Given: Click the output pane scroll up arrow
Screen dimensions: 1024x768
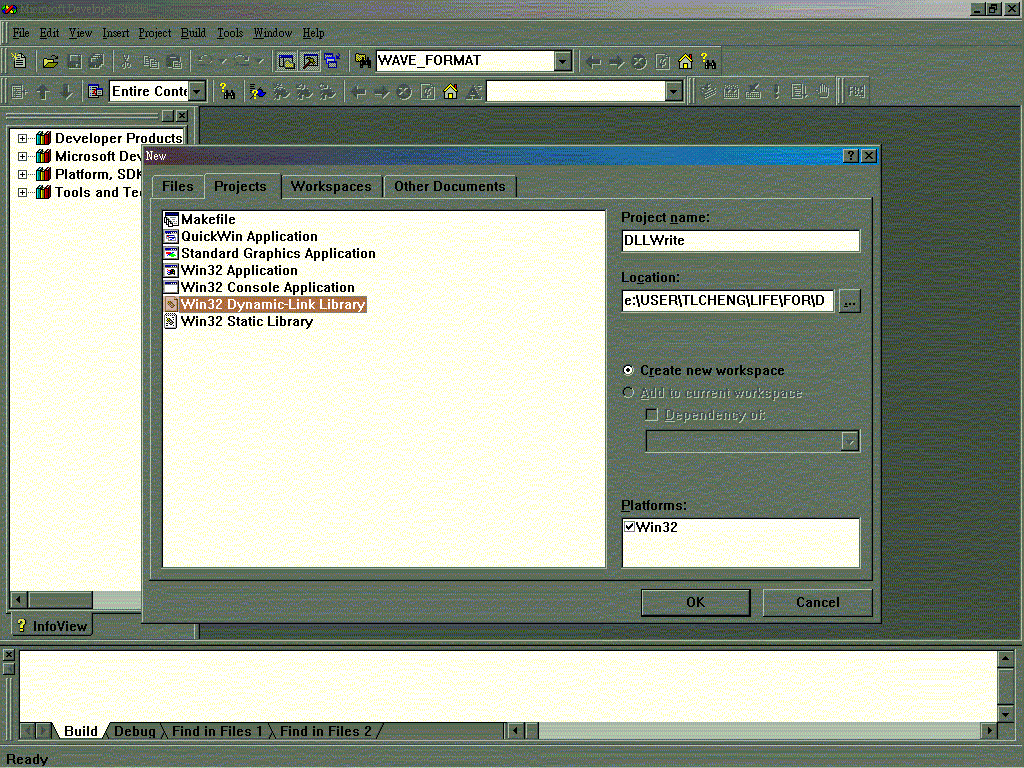Looking at the screenshot, I should pos(1006,658).
